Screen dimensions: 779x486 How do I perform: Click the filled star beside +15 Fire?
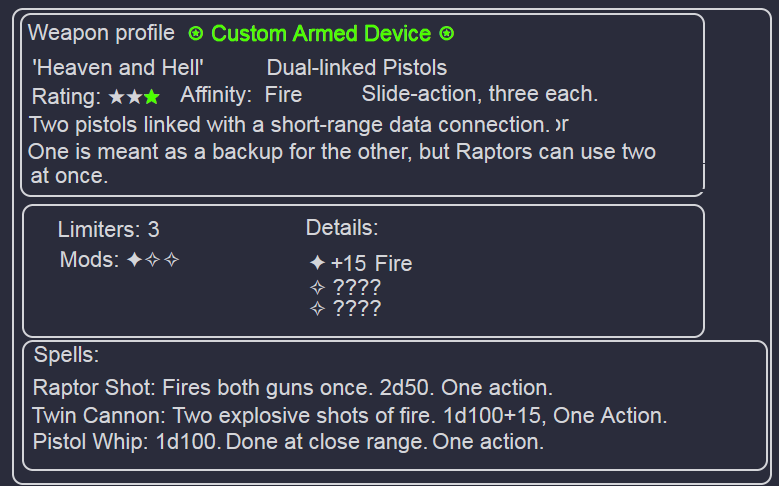pos(317,262)
